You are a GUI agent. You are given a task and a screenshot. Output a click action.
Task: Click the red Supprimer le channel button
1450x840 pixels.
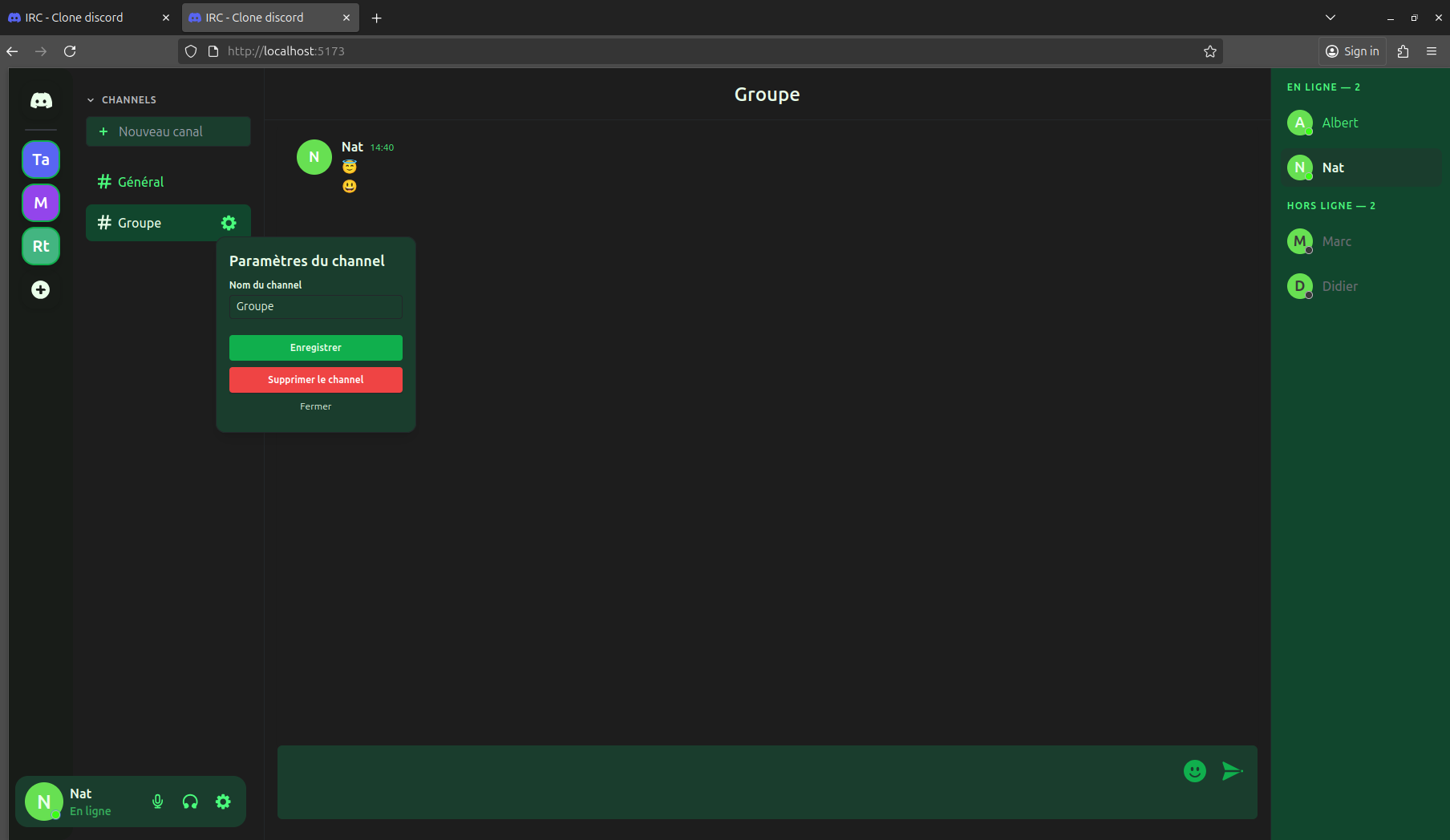315,380
